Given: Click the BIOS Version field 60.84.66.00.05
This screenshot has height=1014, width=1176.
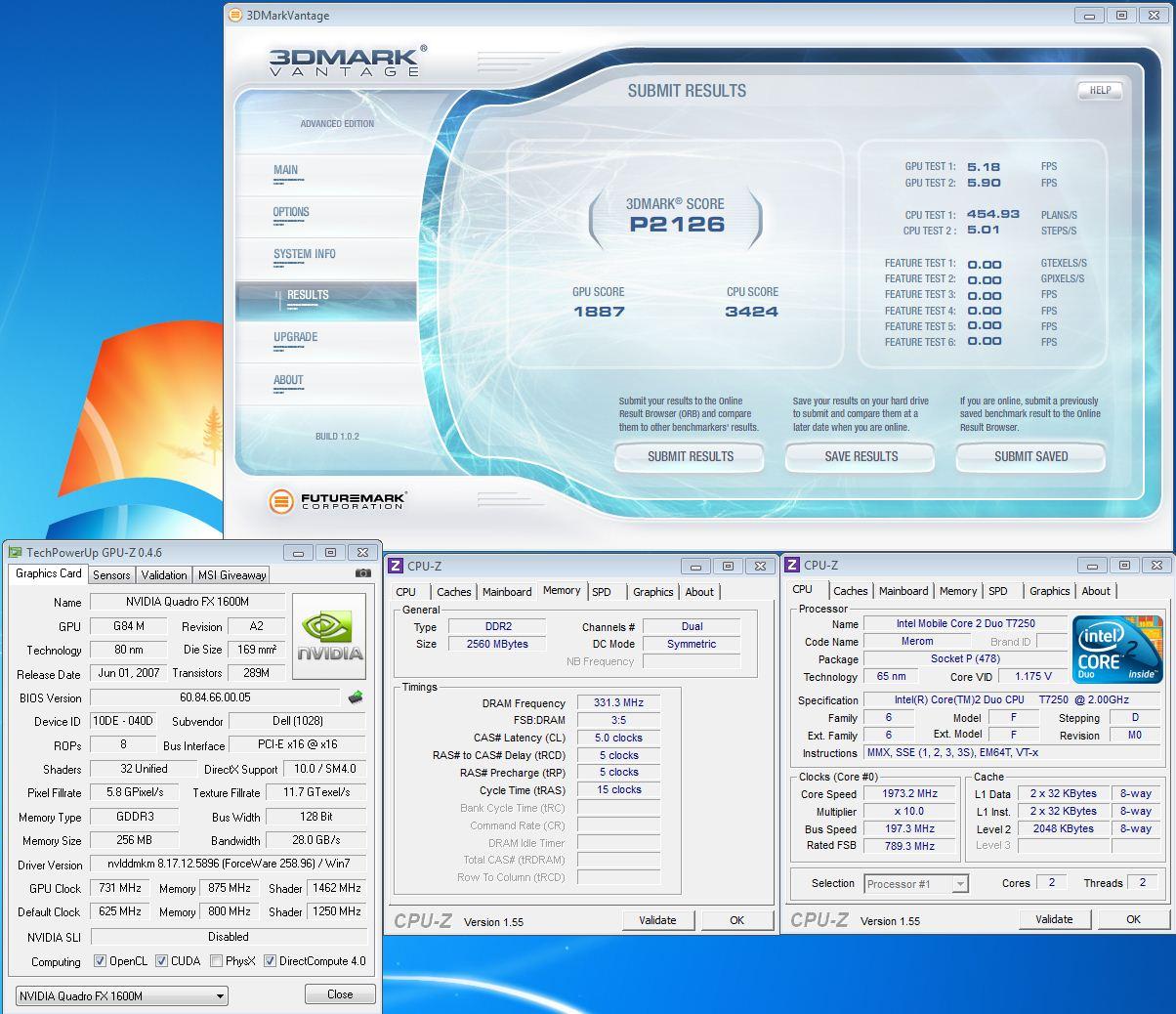Looking at the screenshot, I should tap(215, 697).
